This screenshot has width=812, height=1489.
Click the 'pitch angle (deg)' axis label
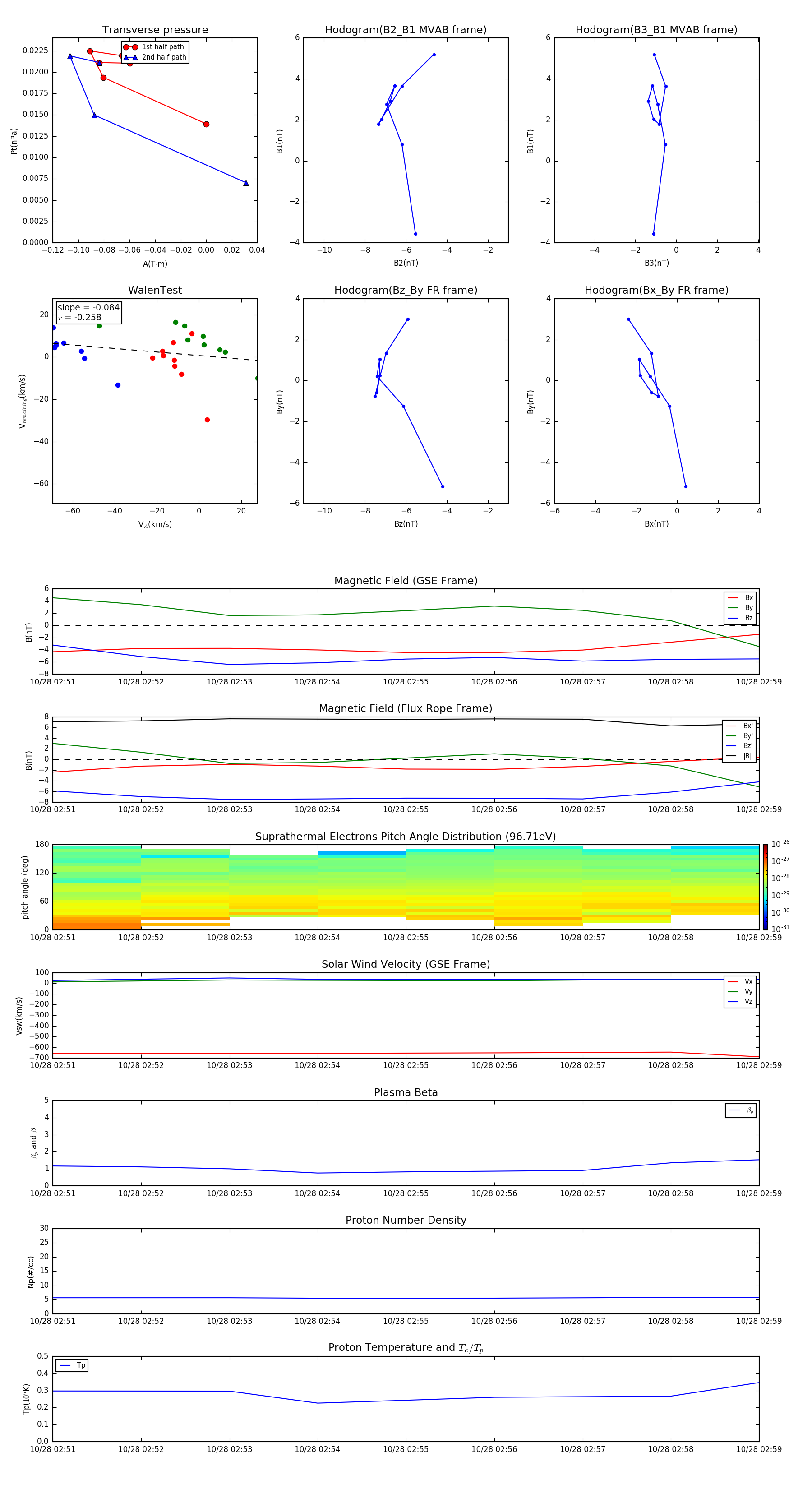[25, 887]
